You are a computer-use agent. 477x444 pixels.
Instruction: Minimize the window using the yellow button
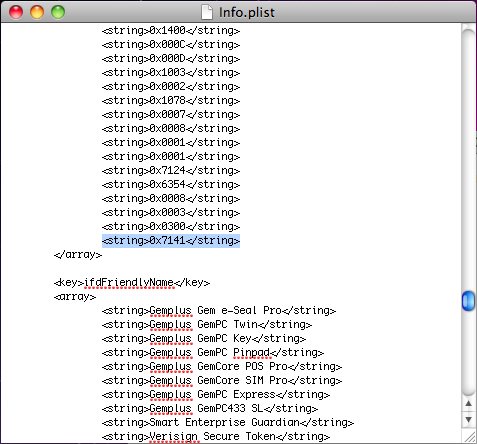37,12
